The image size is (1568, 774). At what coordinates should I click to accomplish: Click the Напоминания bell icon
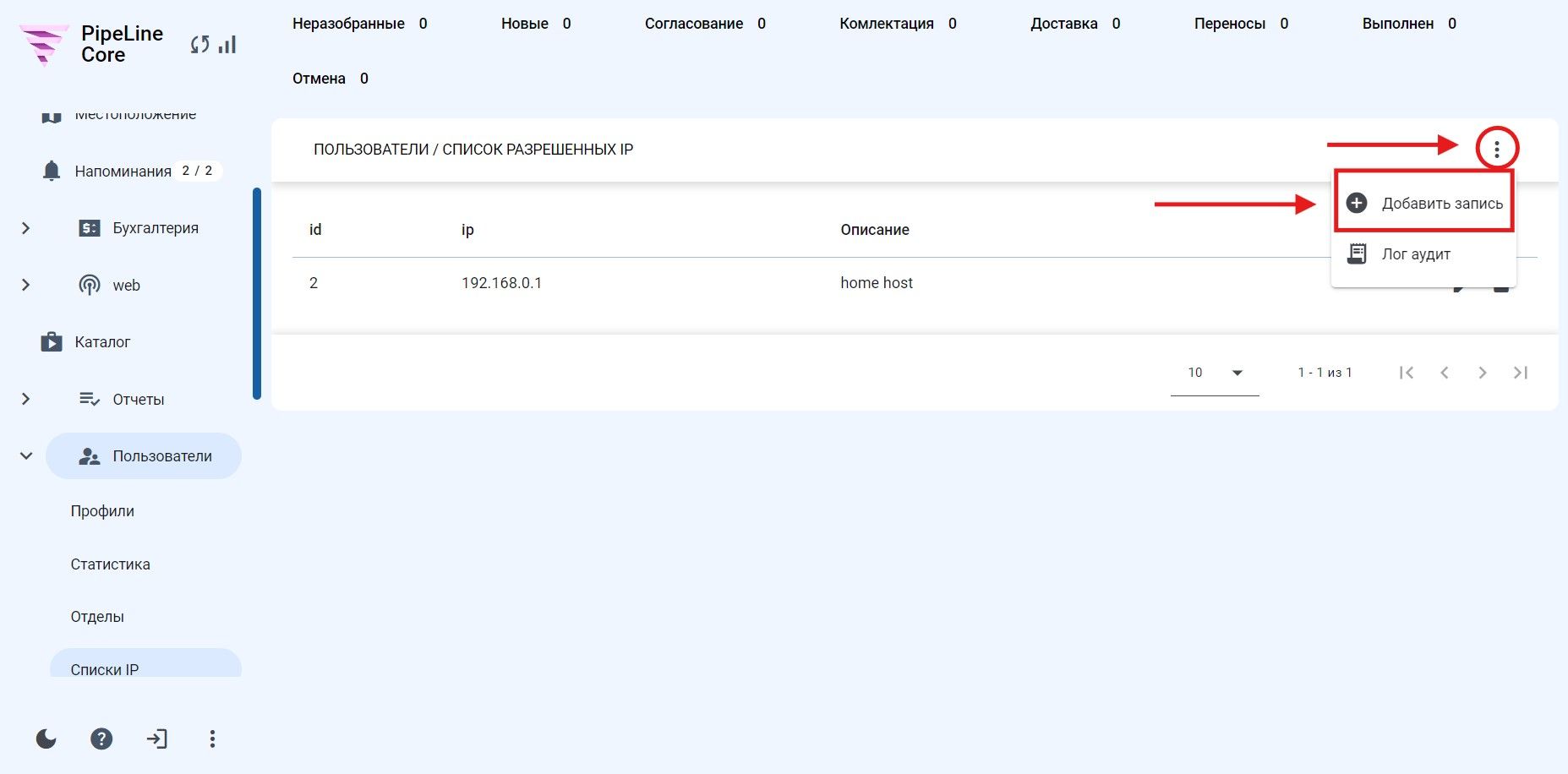52,171
